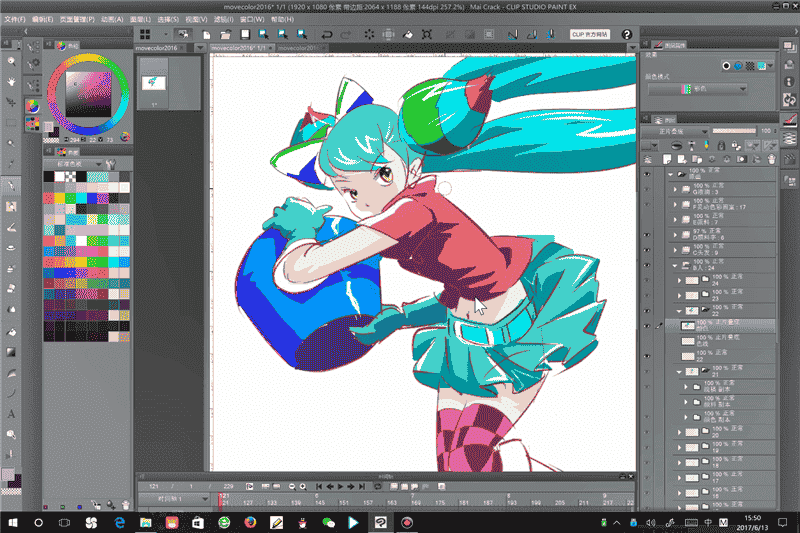Click the CLIP official site button
Image resolution: width=800 pixels, height=533 pixels.
590,34
